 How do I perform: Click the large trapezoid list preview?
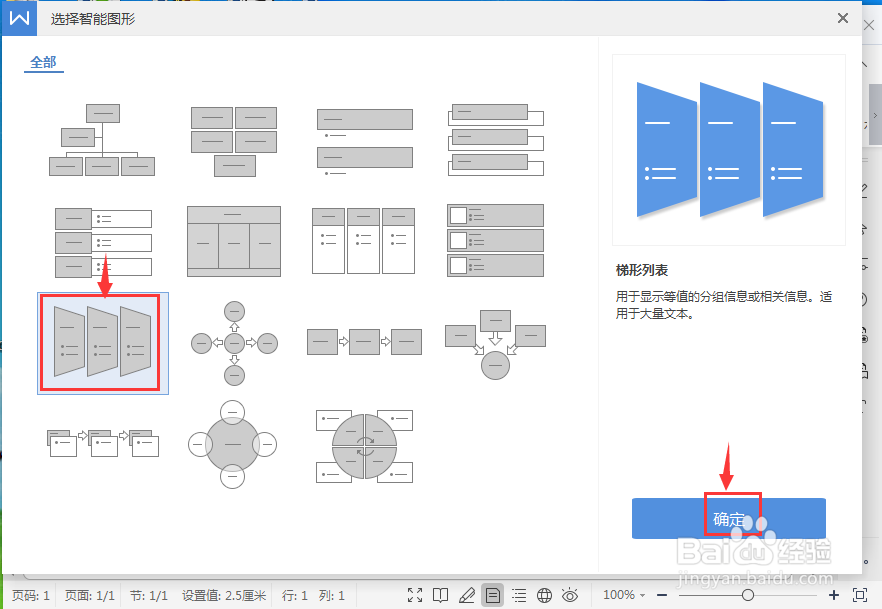tap(729, 150)
